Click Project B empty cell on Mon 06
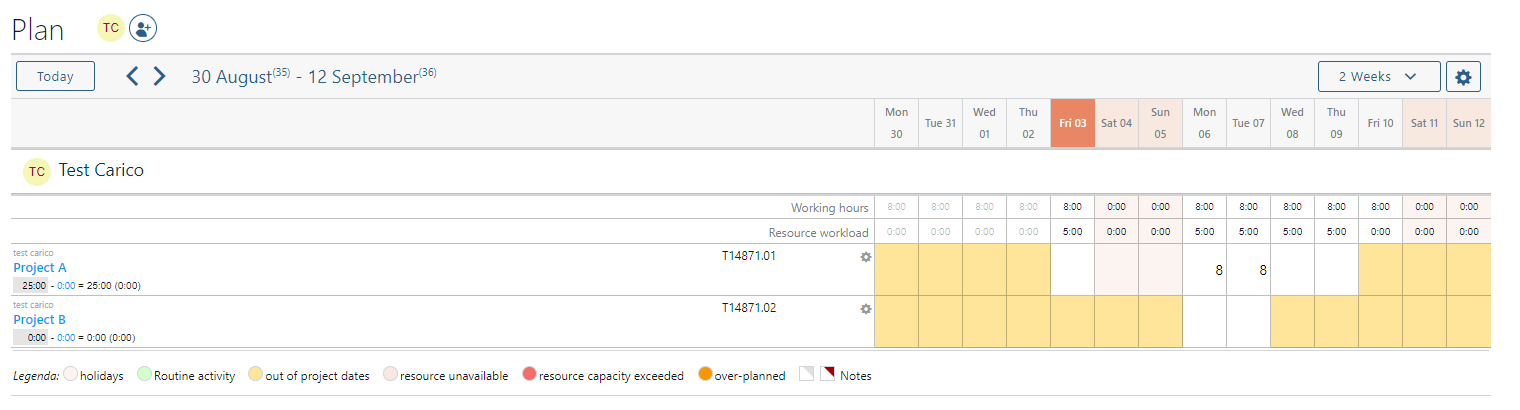This screenshot has width=1520, height=410. 1204,322
